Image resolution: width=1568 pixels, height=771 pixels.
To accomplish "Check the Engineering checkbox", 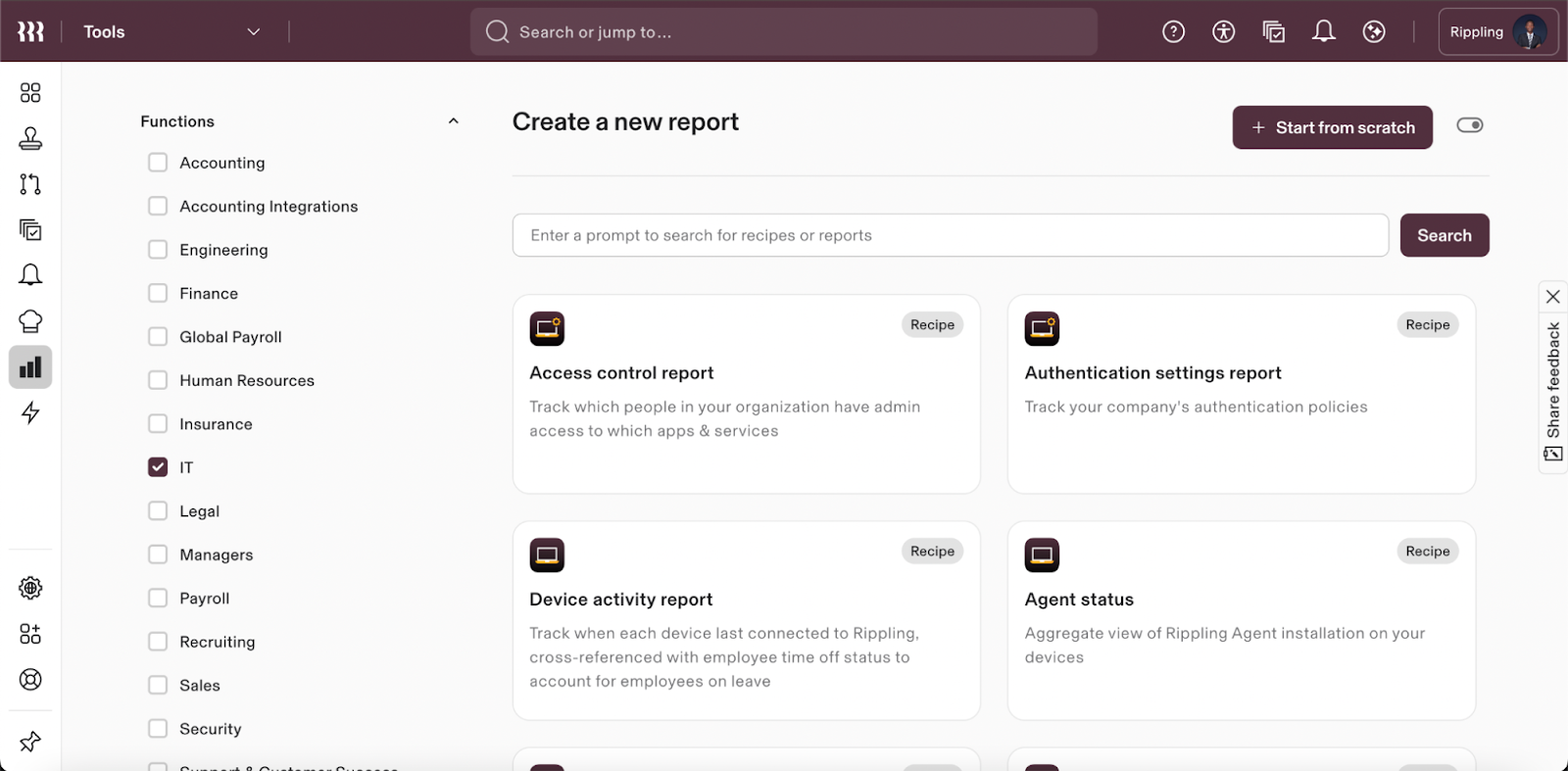I will click(158, 250).
